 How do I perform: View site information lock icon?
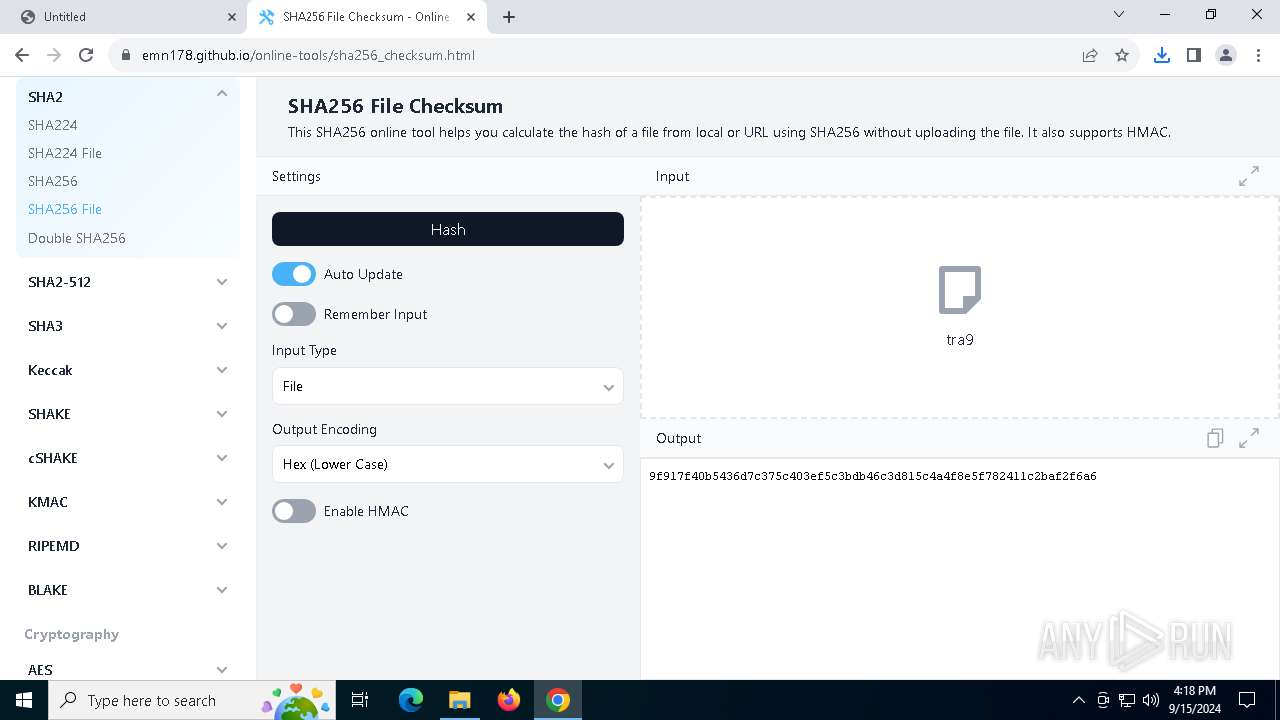[126, 55]
